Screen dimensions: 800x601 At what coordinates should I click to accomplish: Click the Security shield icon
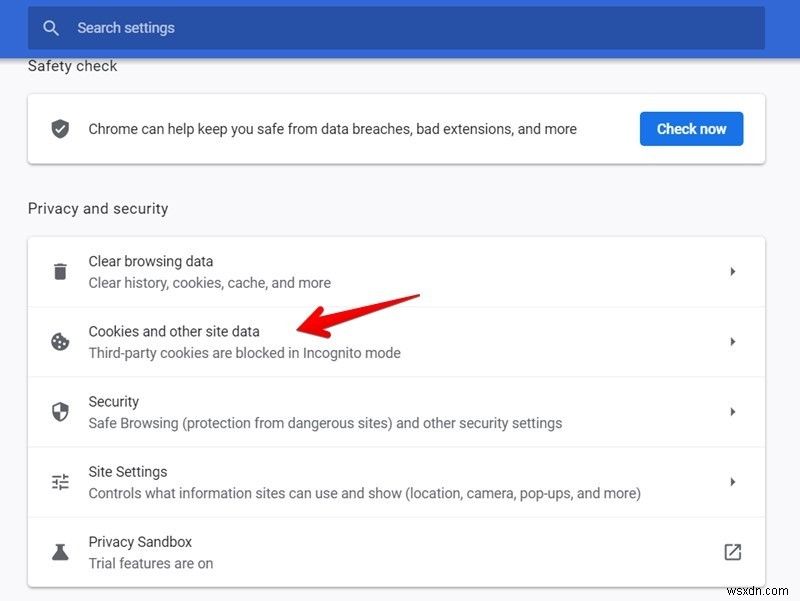click(61, 411)
